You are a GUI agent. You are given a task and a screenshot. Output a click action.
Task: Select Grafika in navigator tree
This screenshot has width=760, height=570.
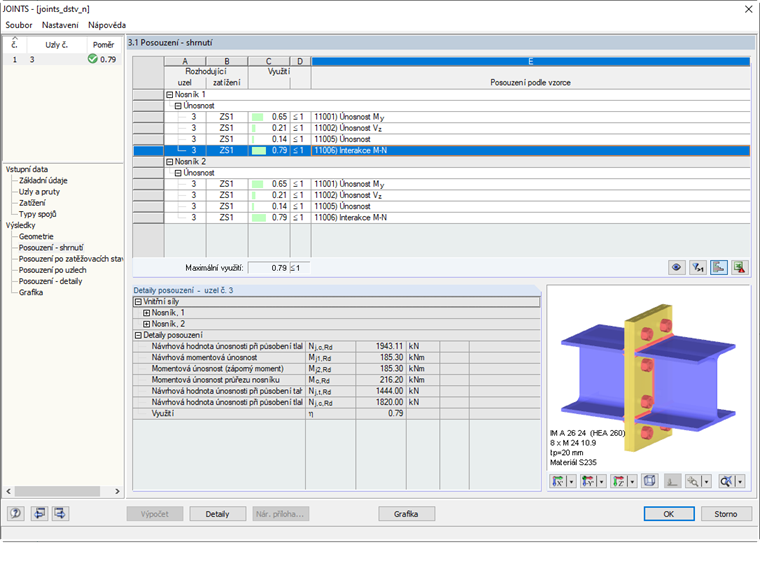[x=31, y=292]
